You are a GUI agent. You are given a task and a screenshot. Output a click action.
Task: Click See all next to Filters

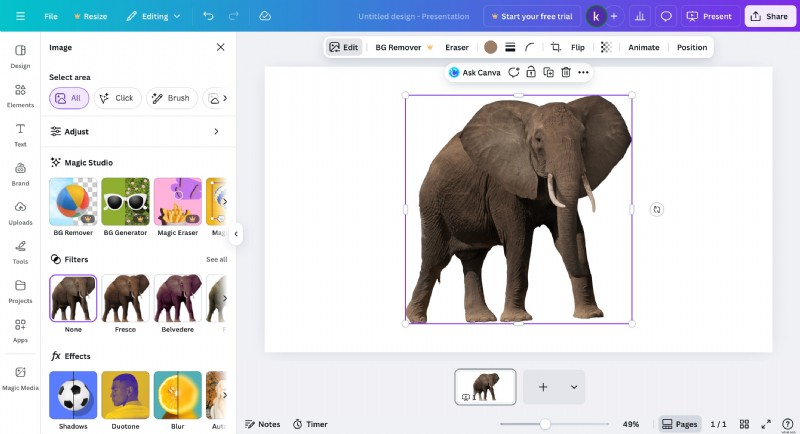point(216,259)
